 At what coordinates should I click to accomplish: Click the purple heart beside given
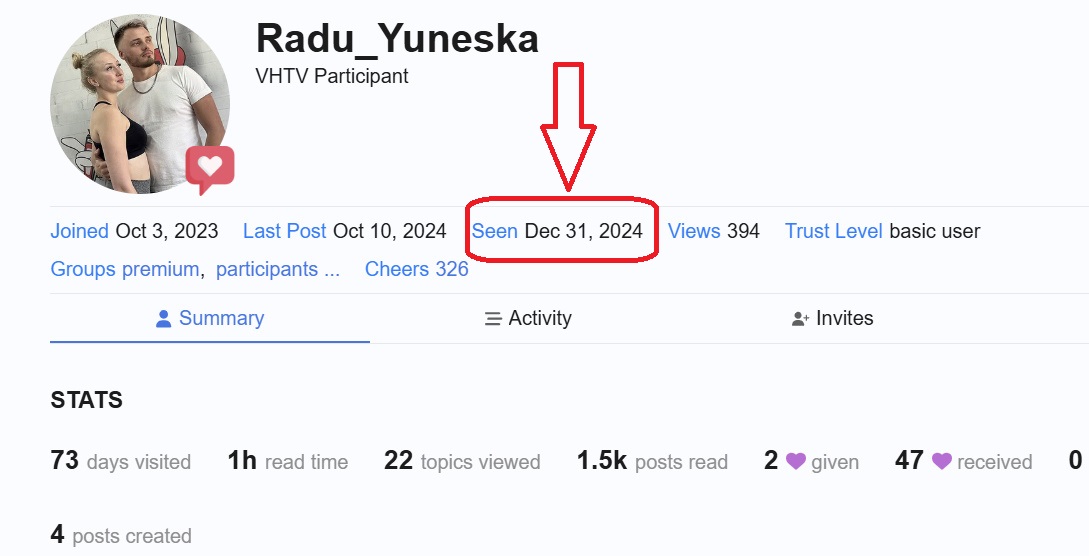tap(795, 461)
